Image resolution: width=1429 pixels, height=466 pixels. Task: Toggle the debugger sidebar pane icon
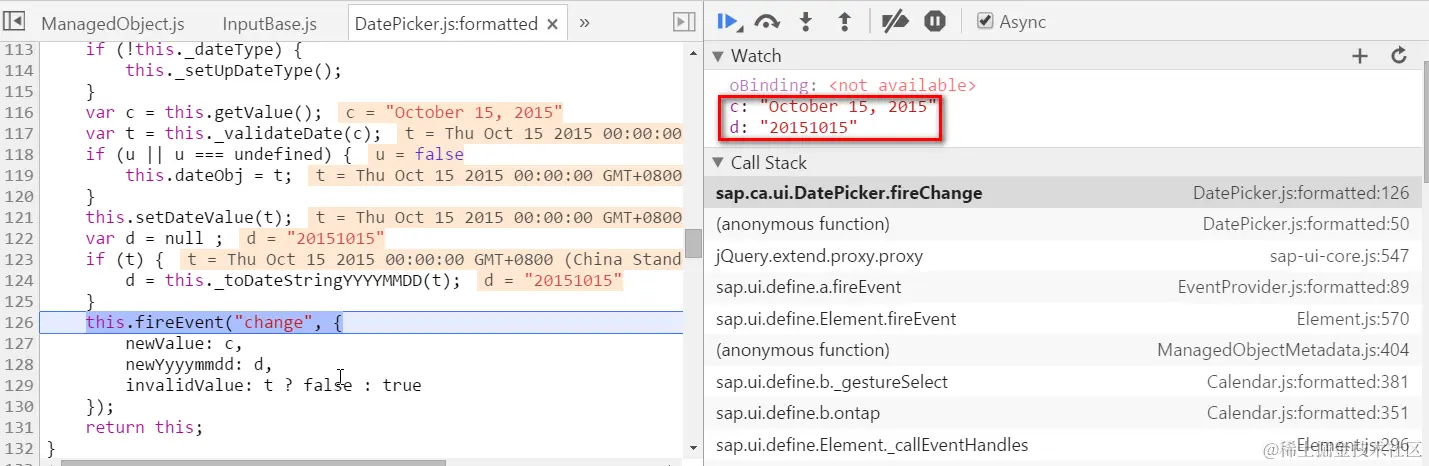684,22
